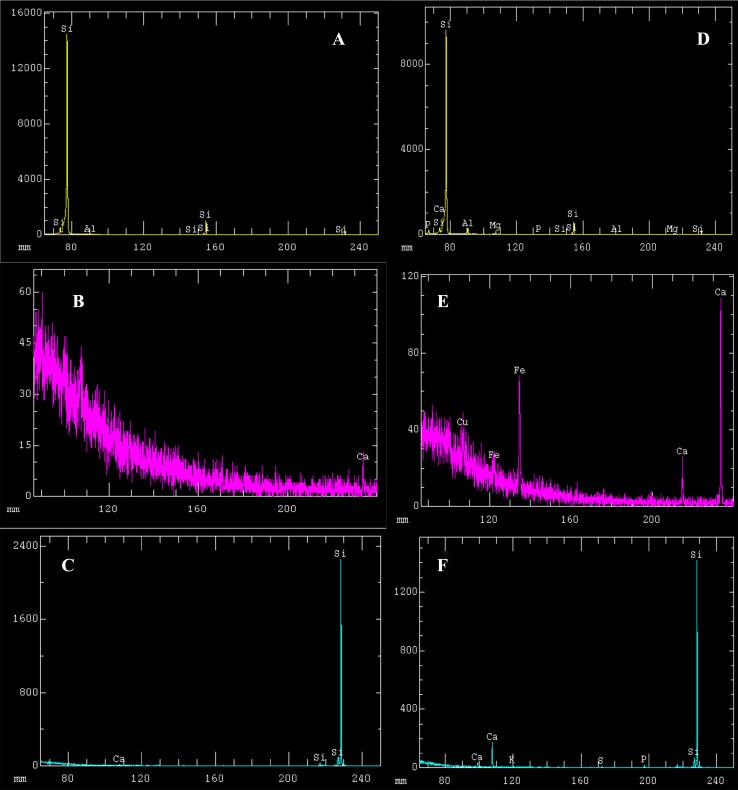Click the Si label atop panel F's tall peak
Screen dimensions: 738x790
(696, 554)
